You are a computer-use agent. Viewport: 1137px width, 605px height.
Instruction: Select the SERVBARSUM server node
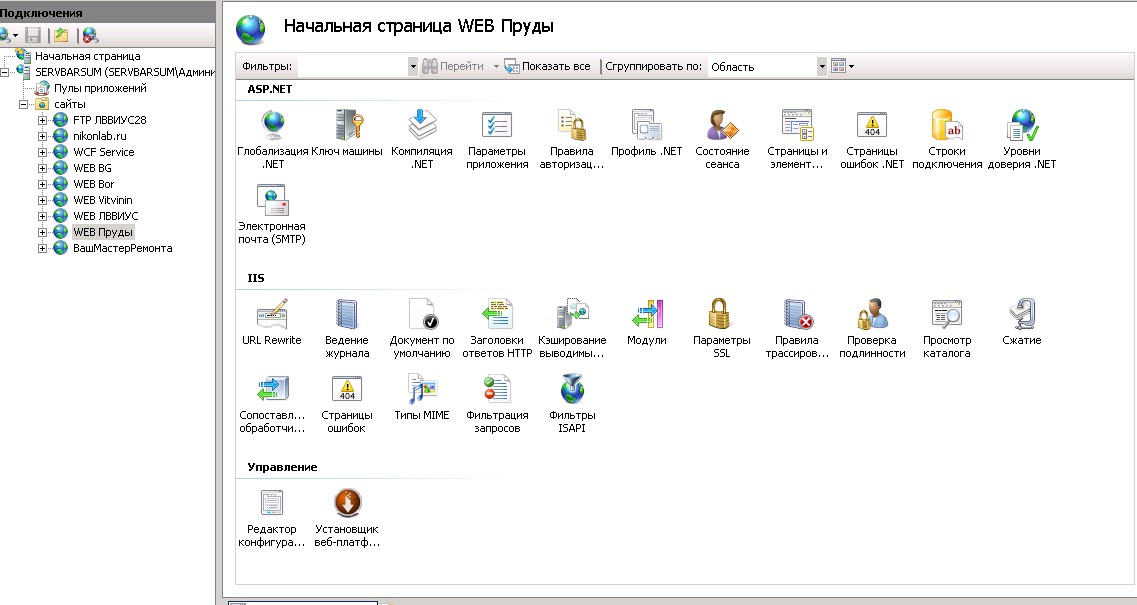pos(125,72)
